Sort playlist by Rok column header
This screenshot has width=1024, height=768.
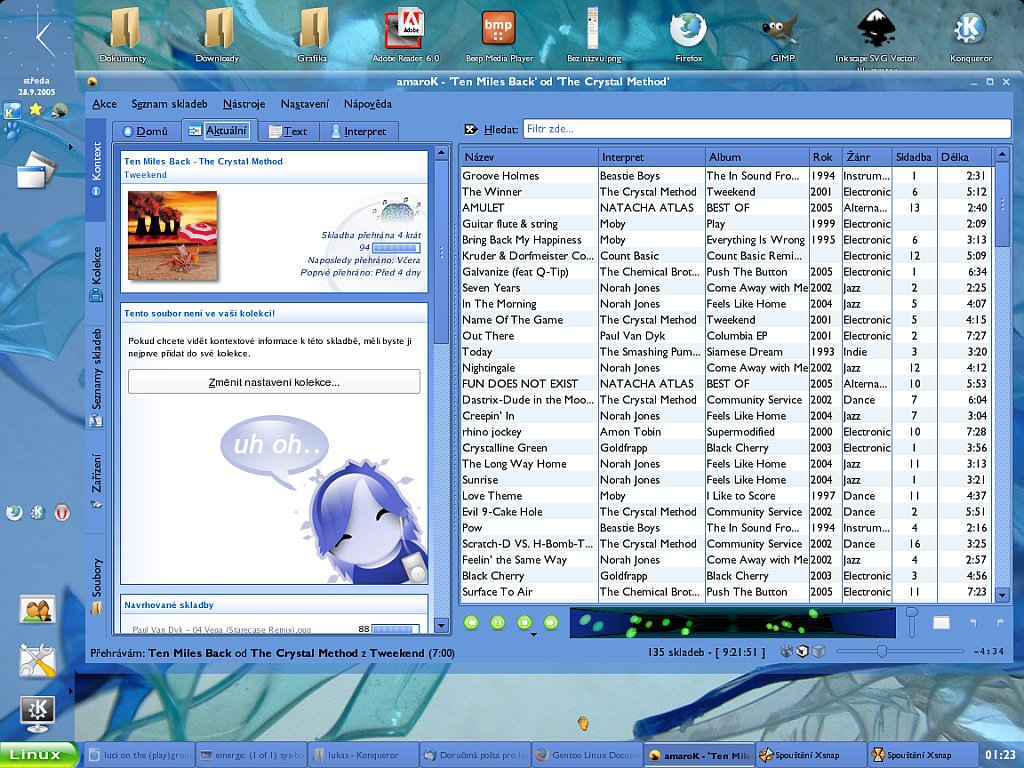(x=825, y=157)
